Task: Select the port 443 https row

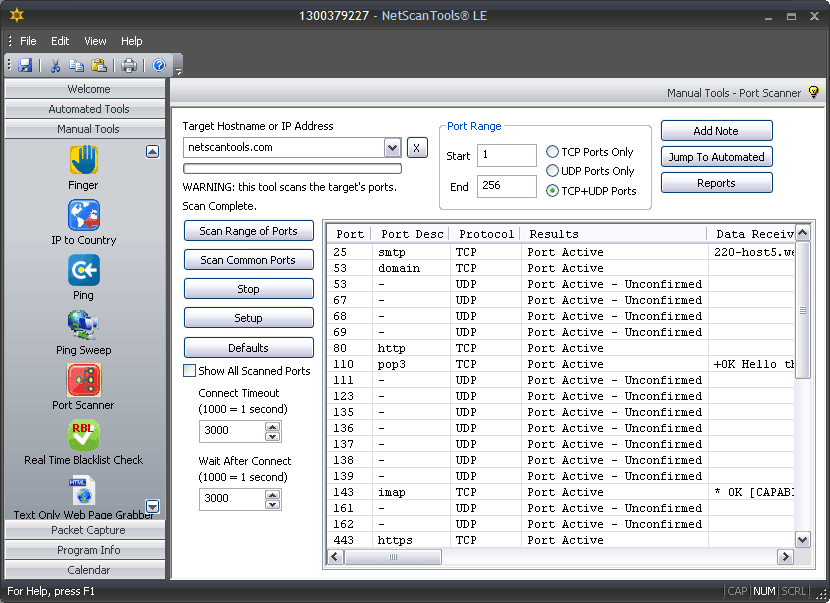Action: [x=561, y=540]
